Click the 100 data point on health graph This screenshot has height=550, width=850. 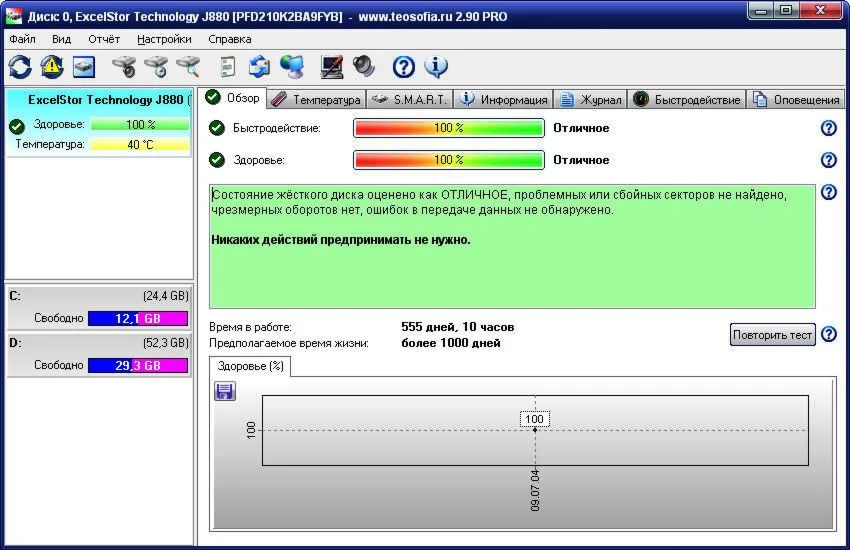(535, 430)
